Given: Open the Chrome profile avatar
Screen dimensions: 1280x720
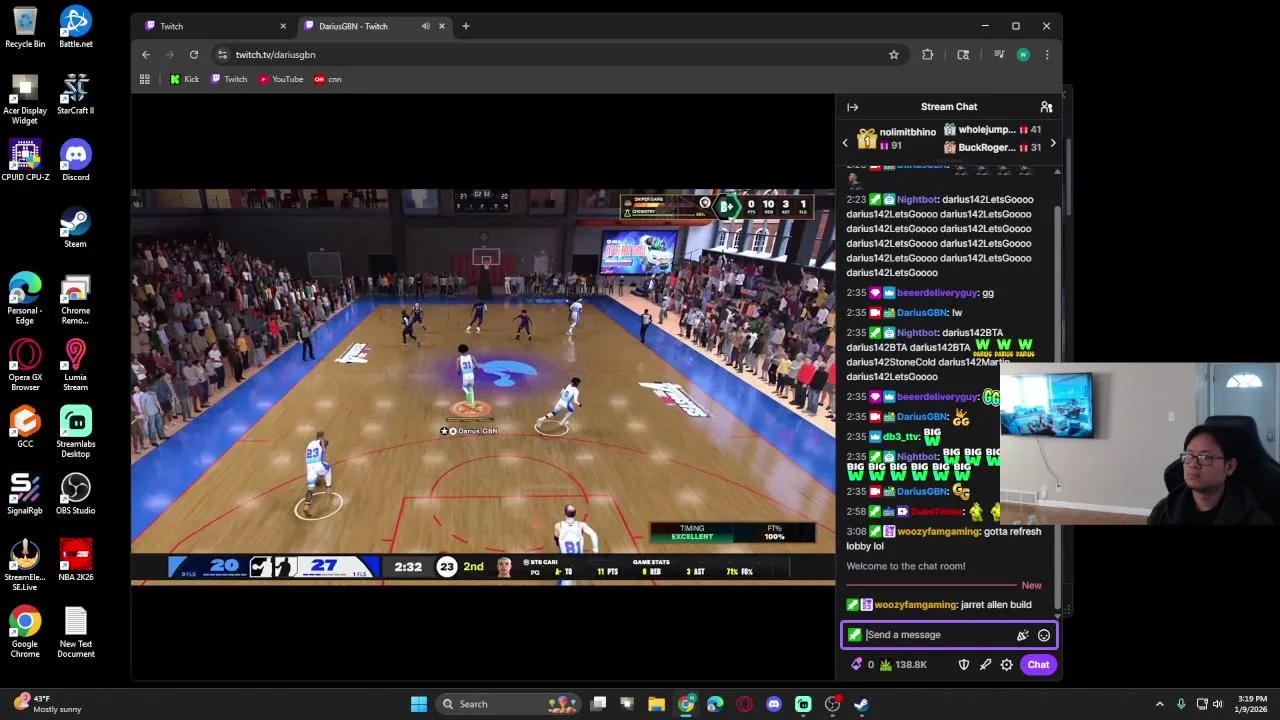Looking at the screenshot, I should (x=1023, y=54).
